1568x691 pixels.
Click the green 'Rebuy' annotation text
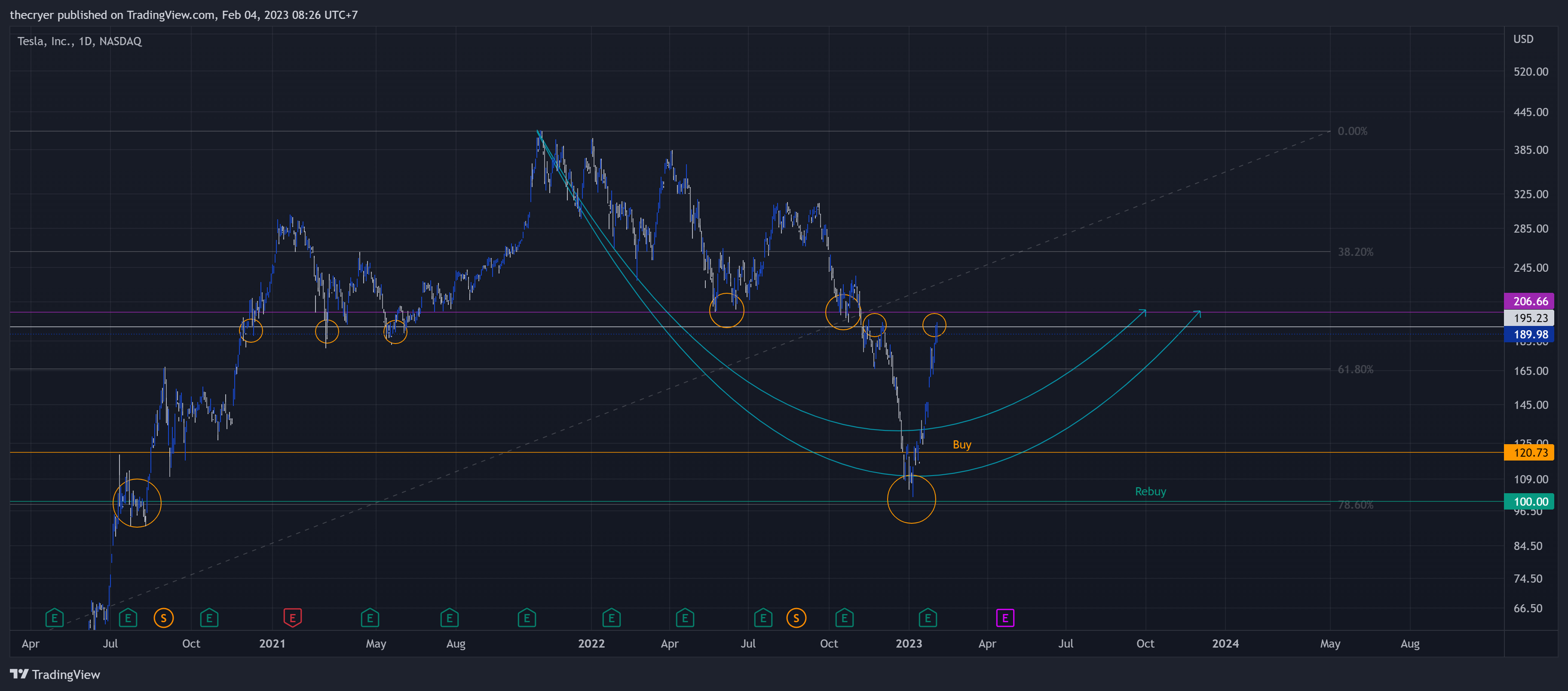click(1151, 491)
